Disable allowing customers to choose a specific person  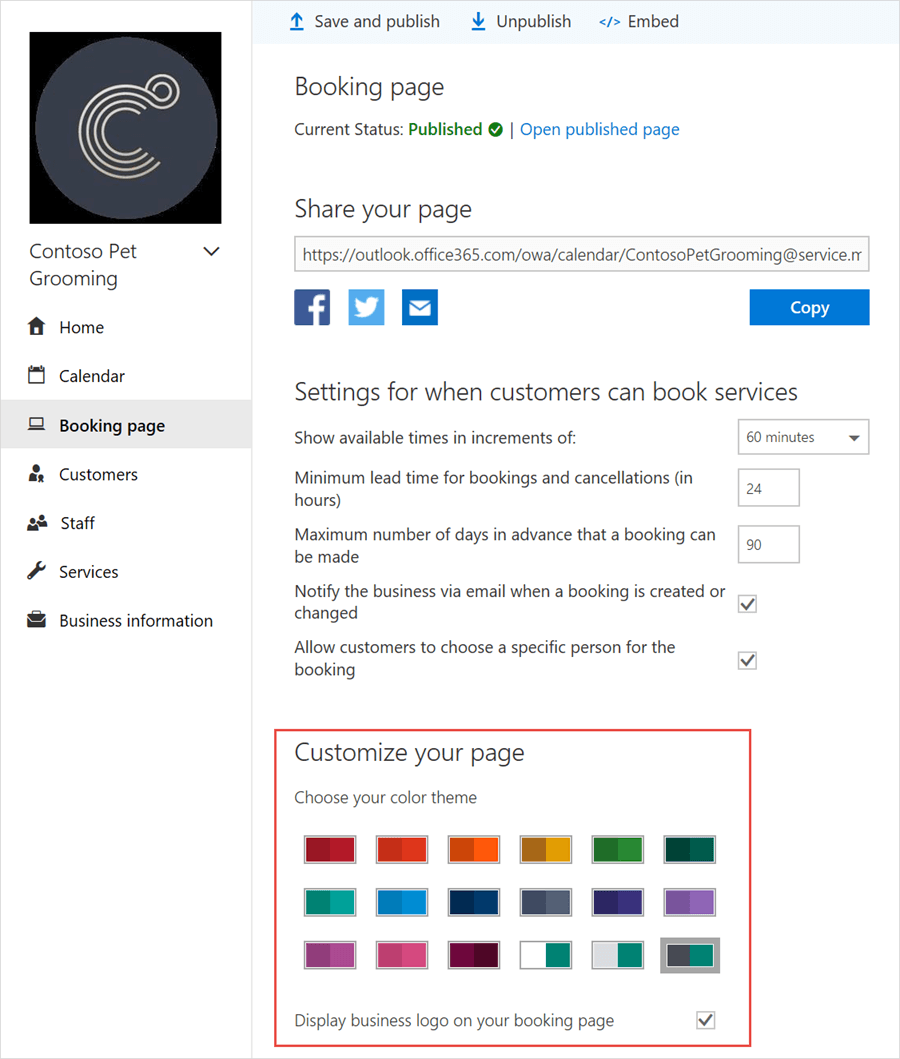point(747,660)
